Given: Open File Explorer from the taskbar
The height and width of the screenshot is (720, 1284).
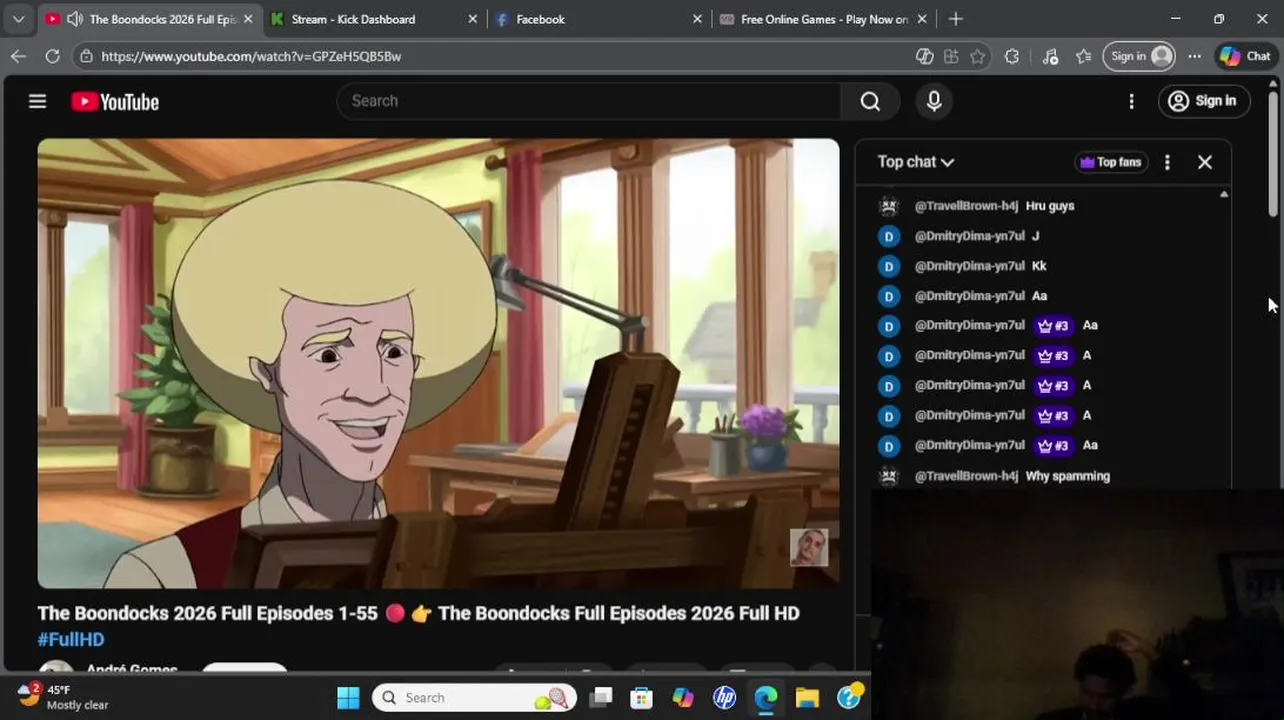Looking at the screenshot, I should pos(807,698).
